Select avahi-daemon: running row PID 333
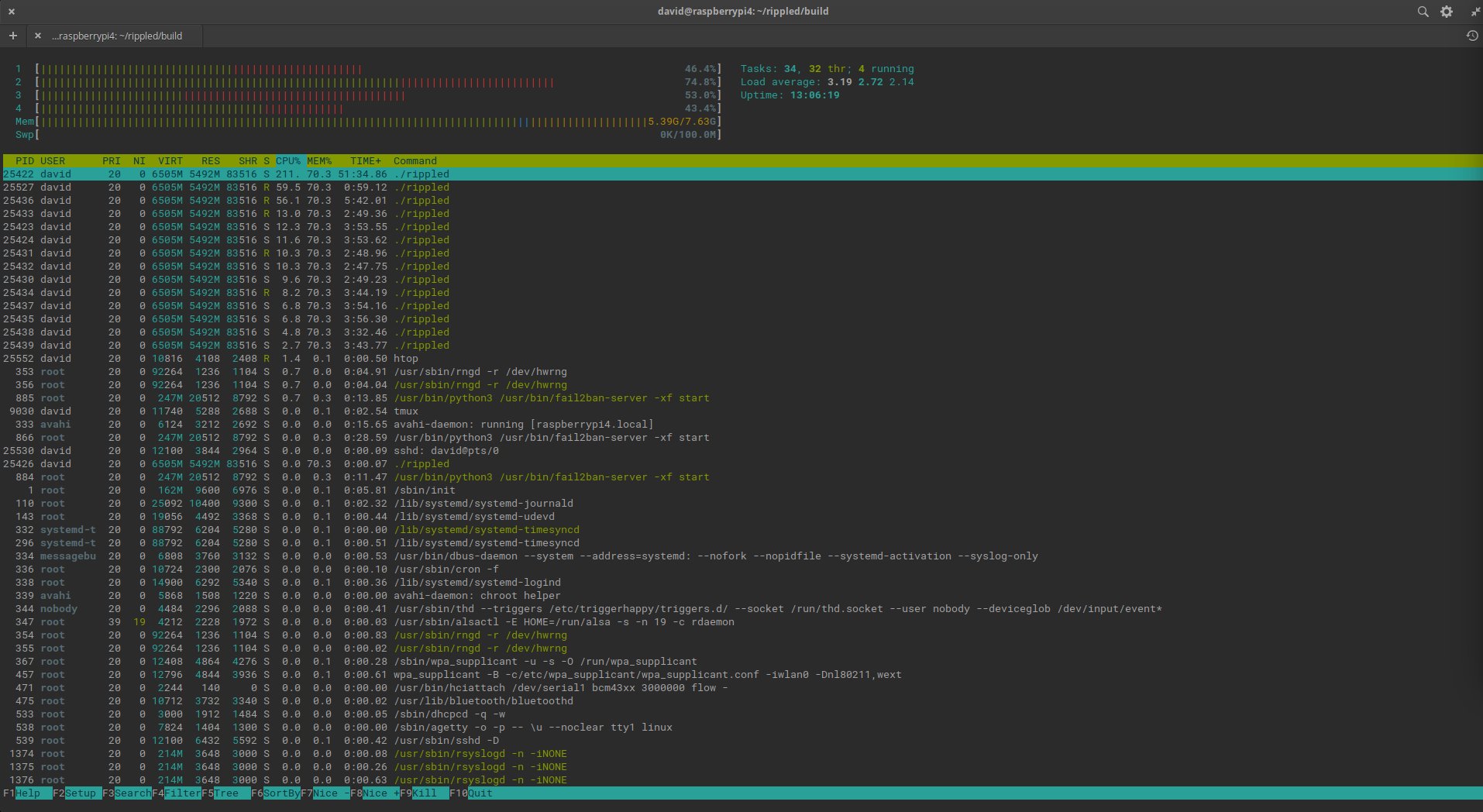Image resolution: width=1483 pixels, height=812 pixels. (741, 425)
